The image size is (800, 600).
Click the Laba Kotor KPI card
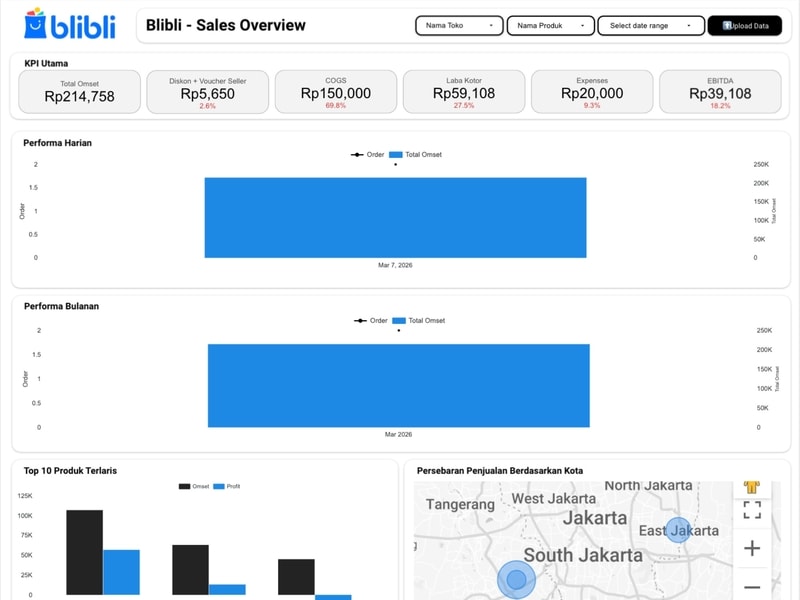tap(464, 92)
